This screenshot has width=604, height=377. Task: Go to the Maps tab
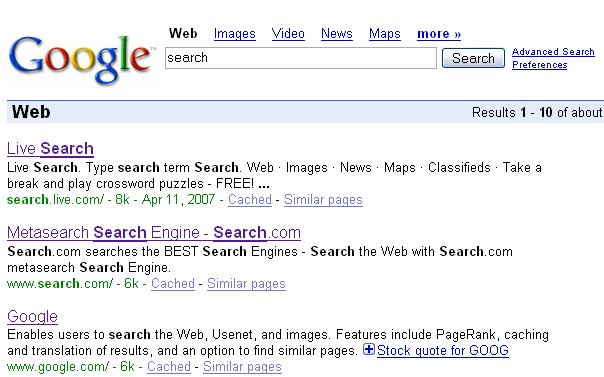point(384,34)
